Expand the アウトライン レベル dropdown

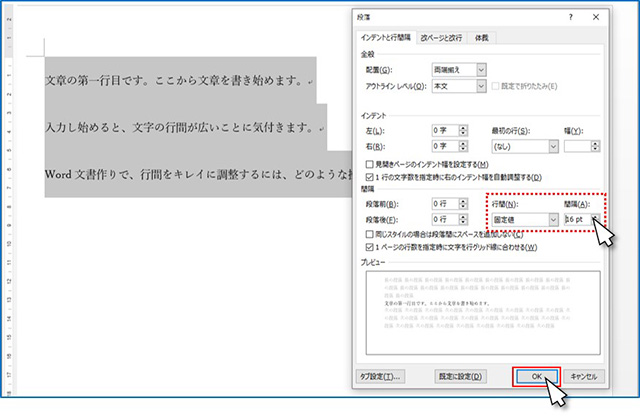click(x=481, y=85)
